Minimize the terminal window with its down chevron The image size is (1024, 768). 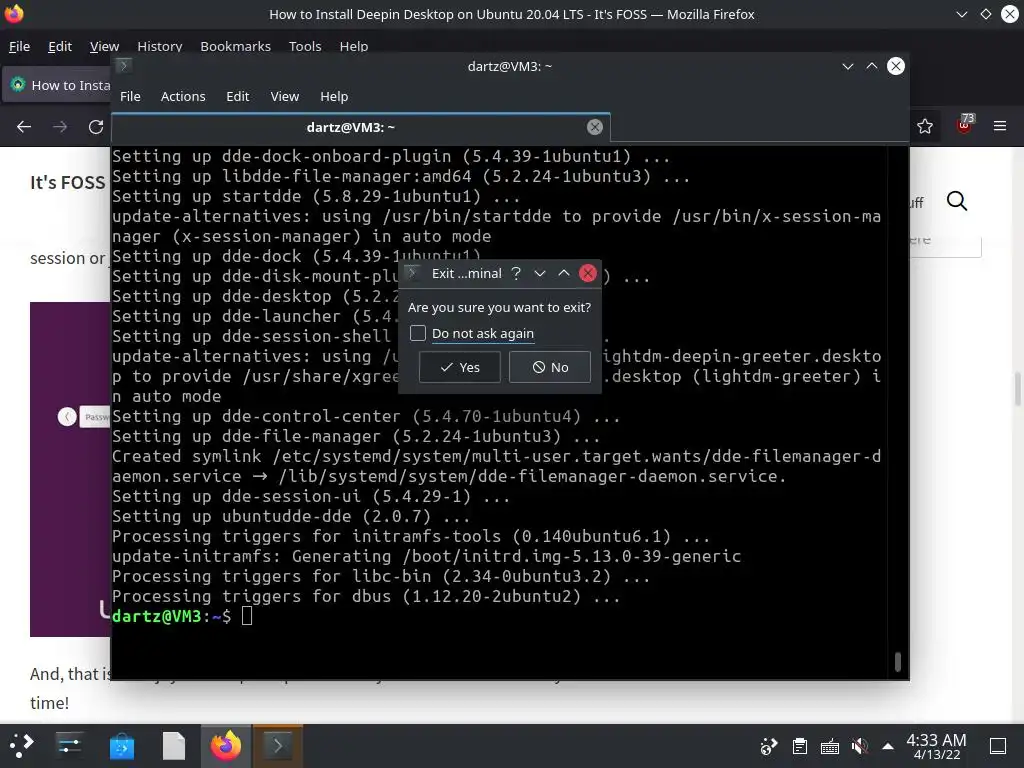tap(848, 66)
